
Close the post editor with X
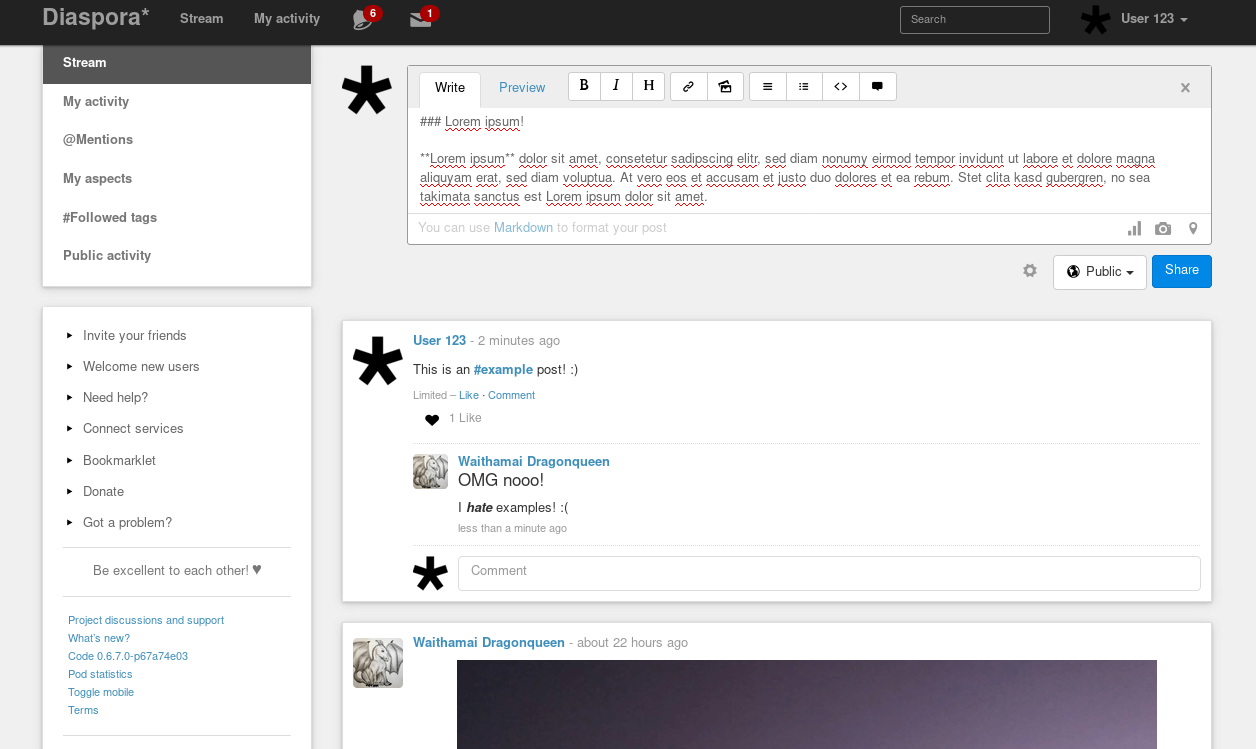click(1185, 88)
